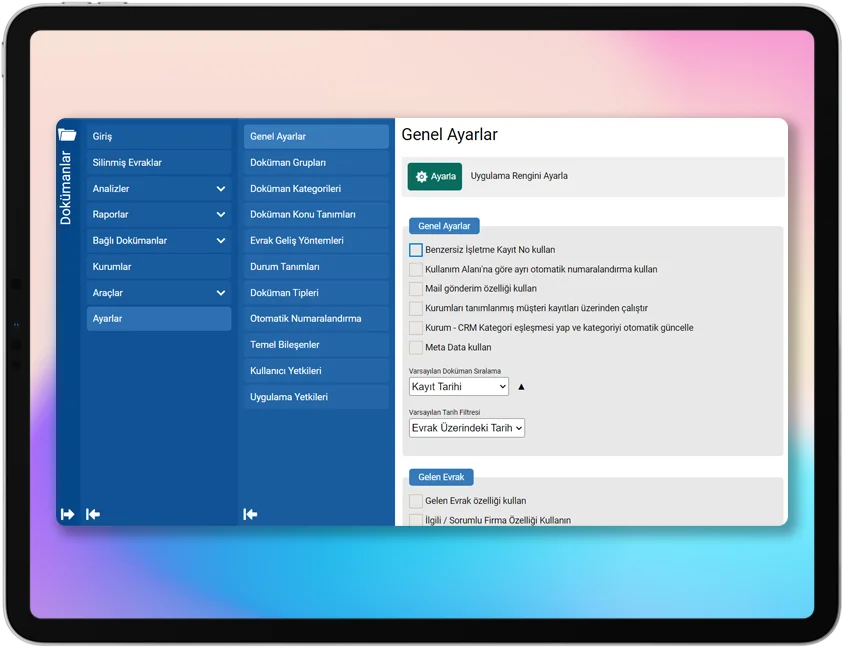Collapse the settings submenu using its left-arrow icon
Viewport: 843px width, 647px height.
tap(250, 514)
